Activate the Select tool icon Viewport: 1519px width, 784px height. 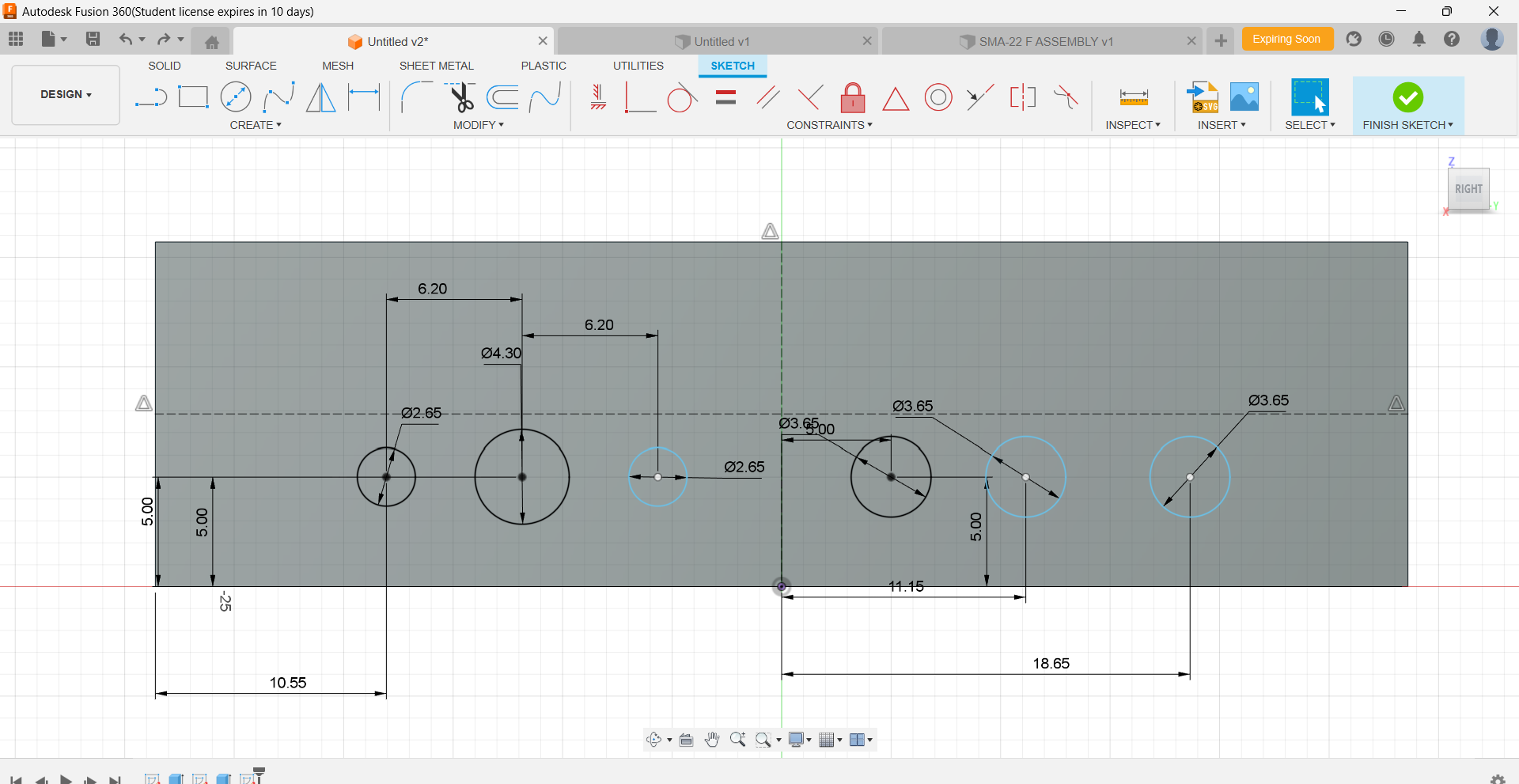(x=1310, y=97)
